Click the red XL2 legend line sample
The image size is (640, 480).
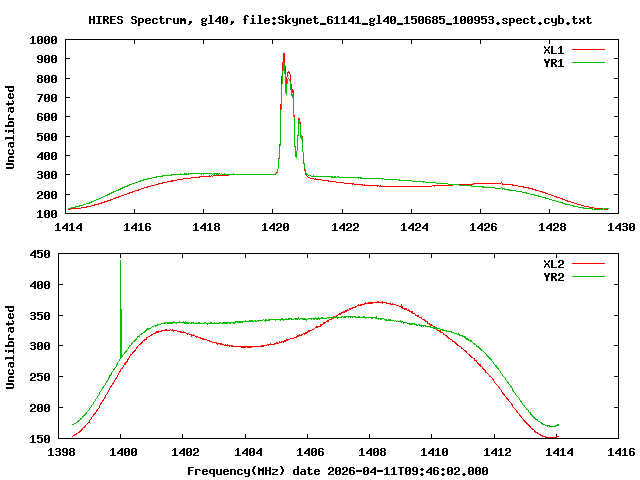point(588,264)
